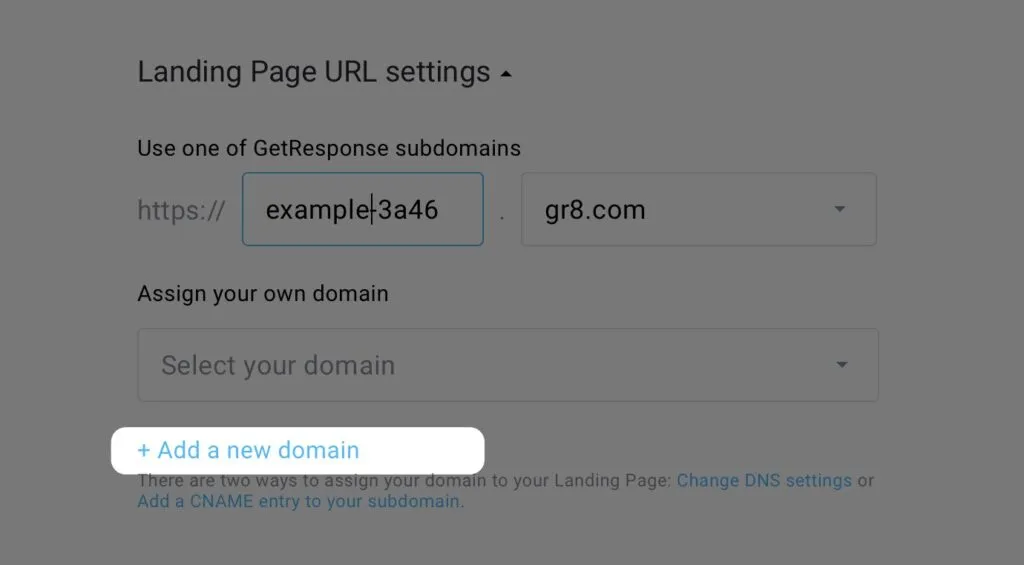Click the Use one of GetResponse subdomains label
The image size is (1024, 565).
[329, 148]
